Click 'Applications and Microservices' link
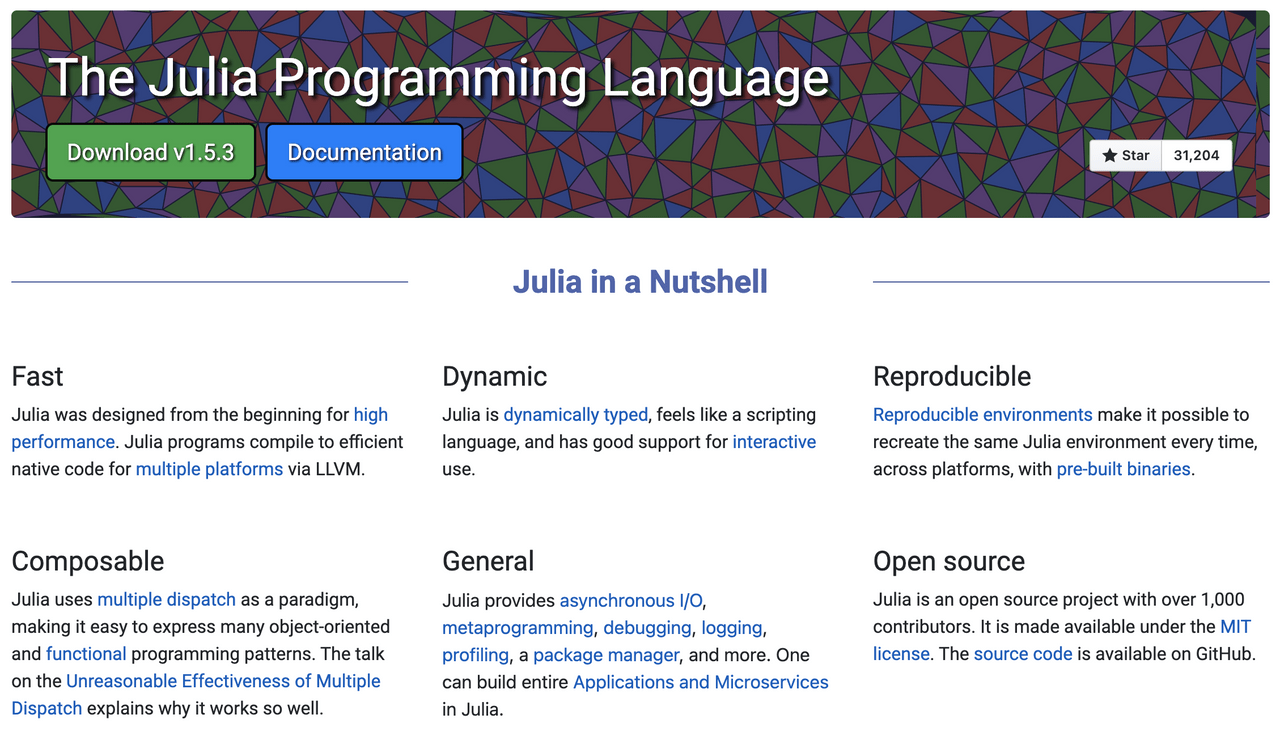This screenshot has height=734, width=1280. click(x=700, y=681)
